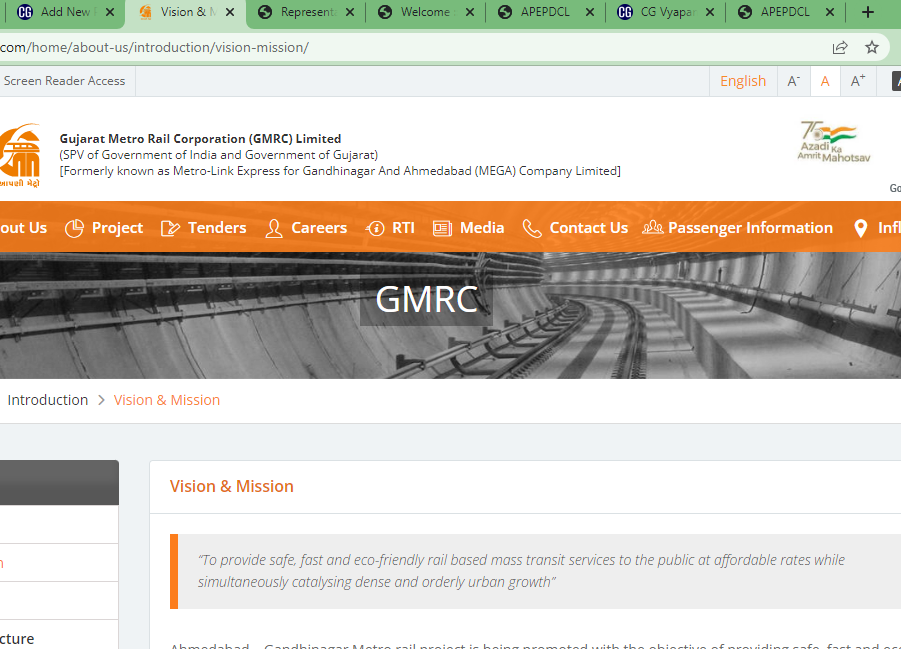The height and width of the screenshot is (649, 901).
Task: Click the Vision & Mission breadcrumb
Action: pos(167,400)
